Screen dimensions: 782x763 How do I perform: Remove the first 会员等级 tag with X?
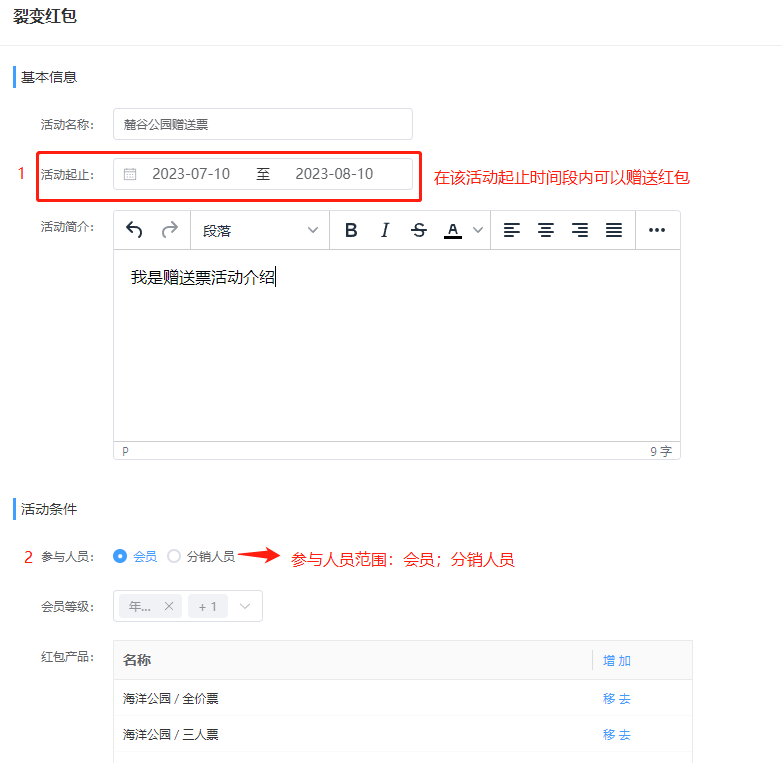(169, 606)
